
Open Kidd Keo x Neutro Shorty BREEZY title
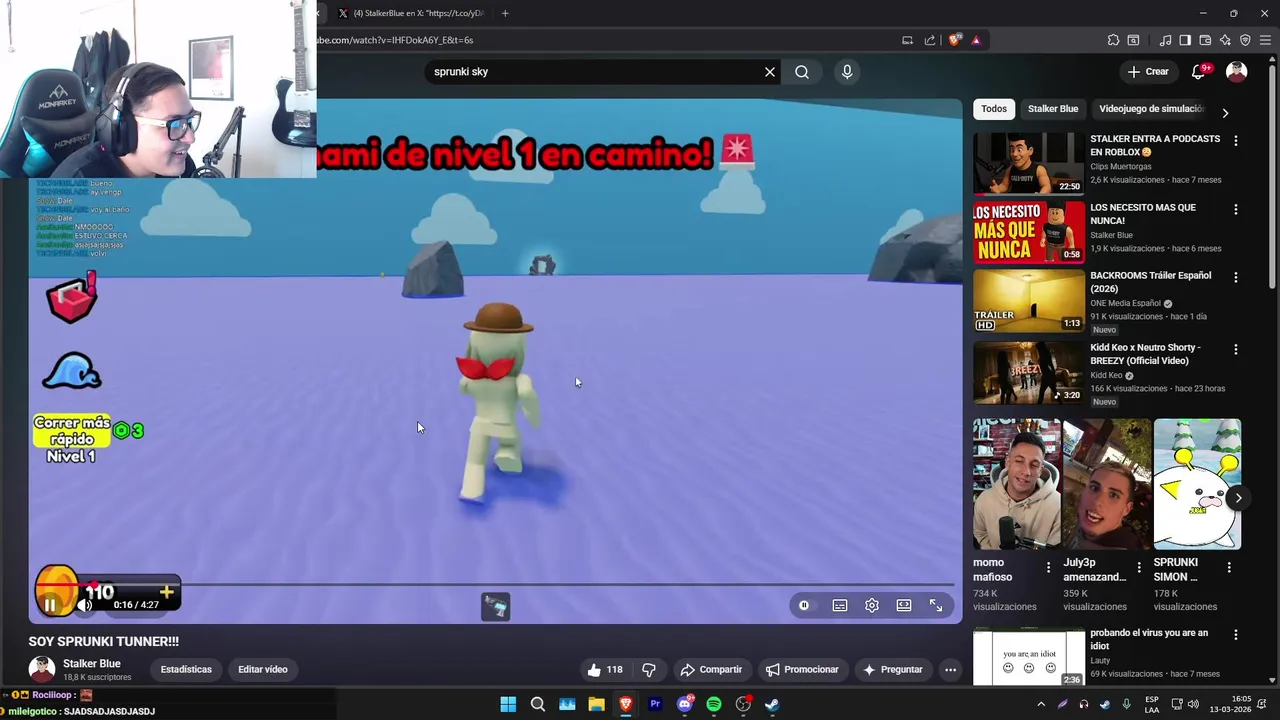1145,354
